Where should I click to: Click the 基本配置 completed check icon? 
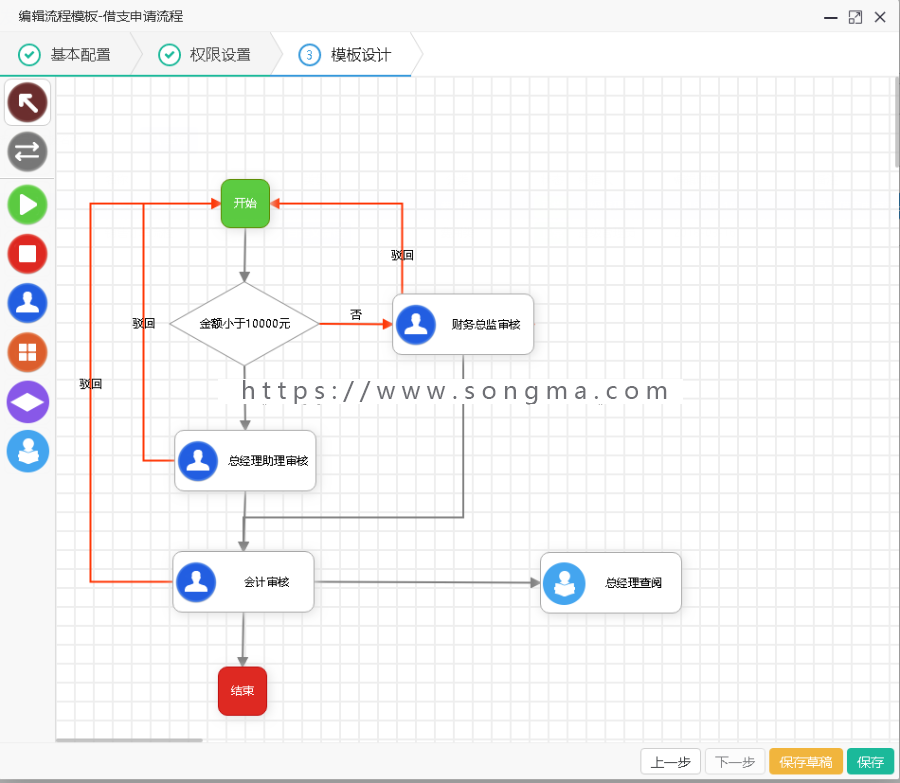[29, 55]
